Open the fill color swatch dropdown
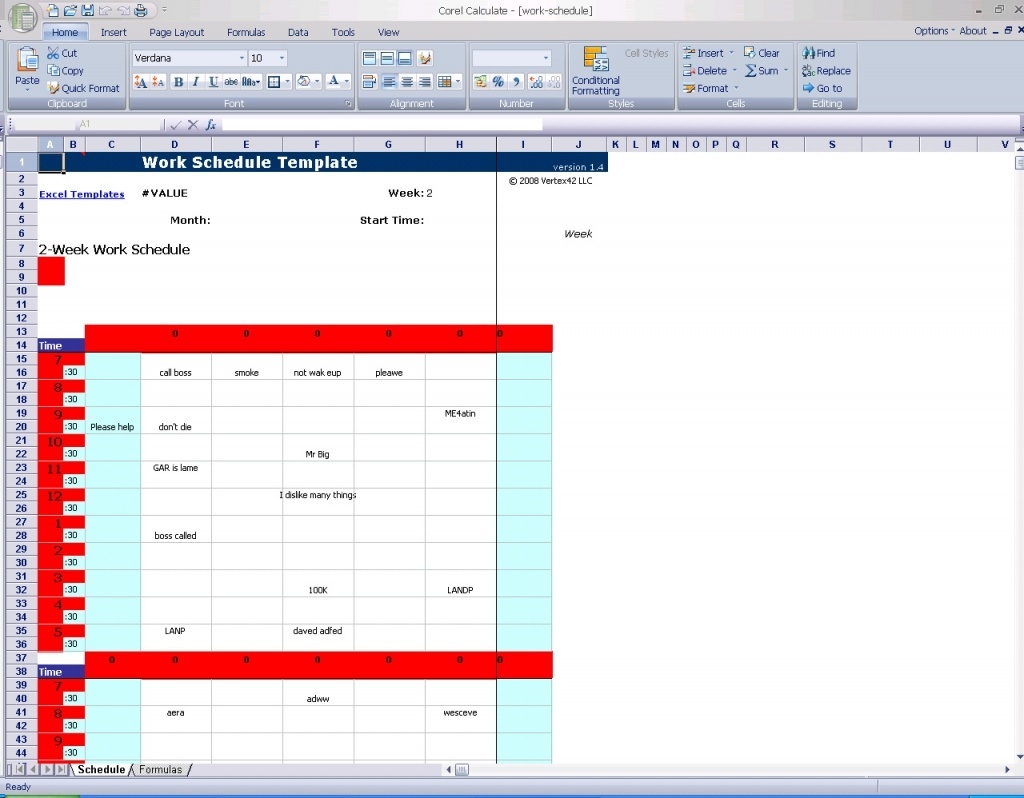 click(316, 82)
